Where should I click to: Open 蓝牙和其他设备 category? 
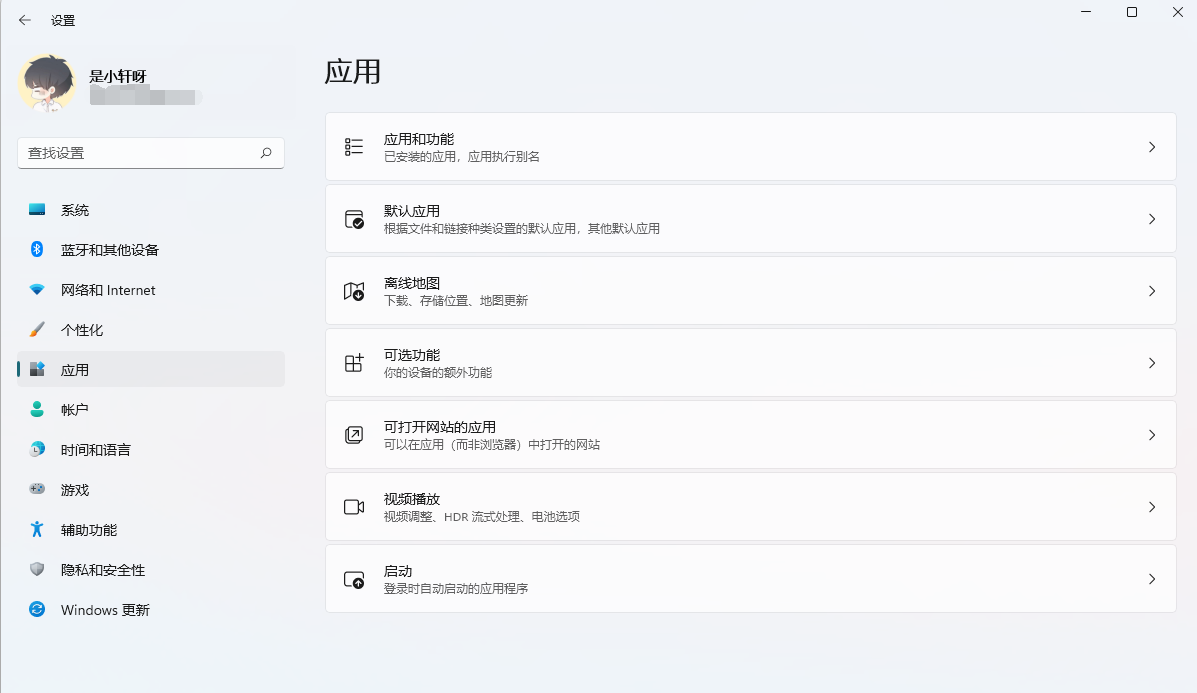150,250
